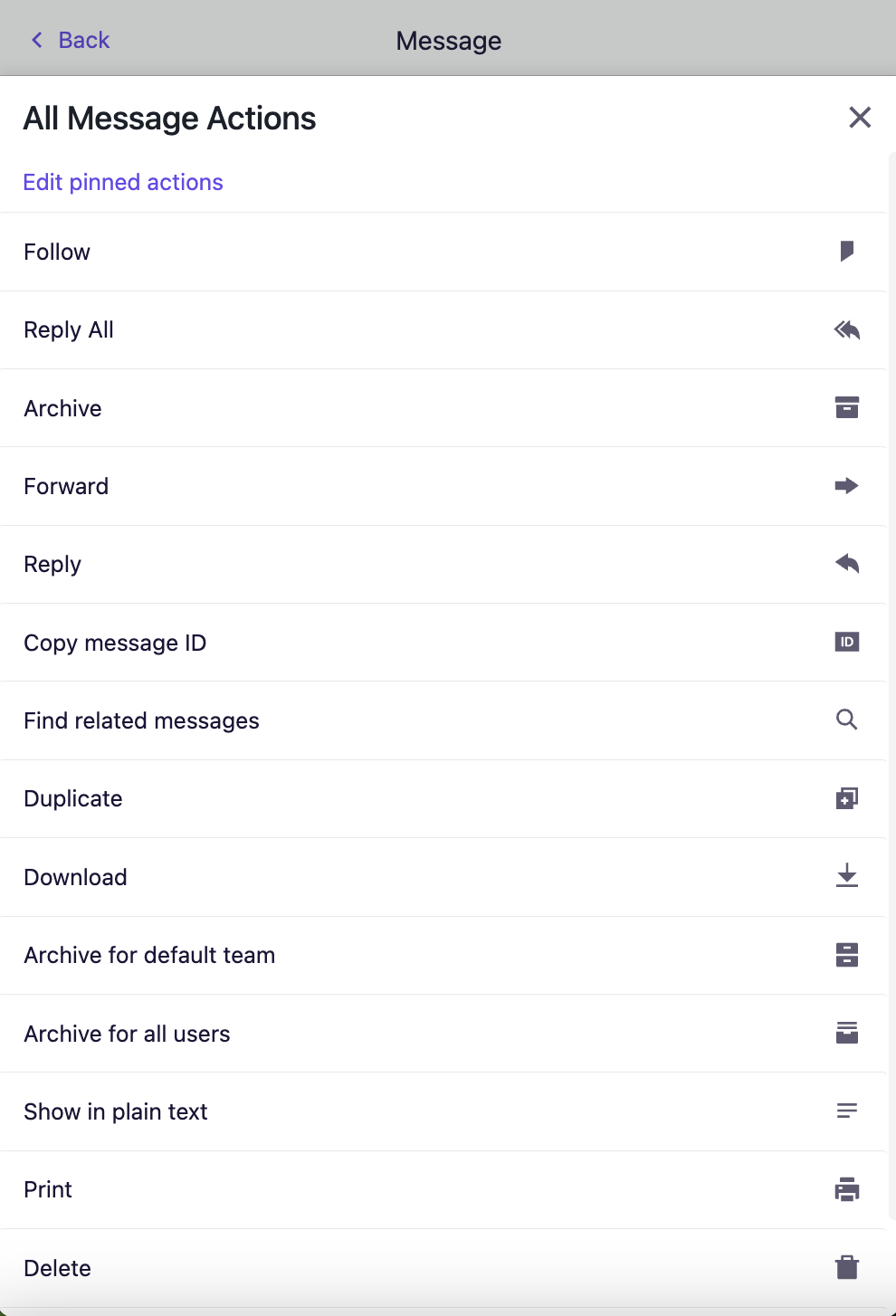The image size is (896, 1316).
Task: Click the Download arrow icon
Action: coord(847,876)
